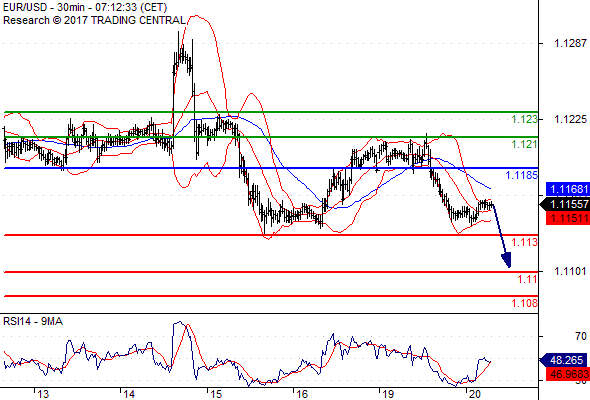Click the 1.1287 price axis label
Image resolution: width=590 pixels, height=400 pixels.
(570, 43)
